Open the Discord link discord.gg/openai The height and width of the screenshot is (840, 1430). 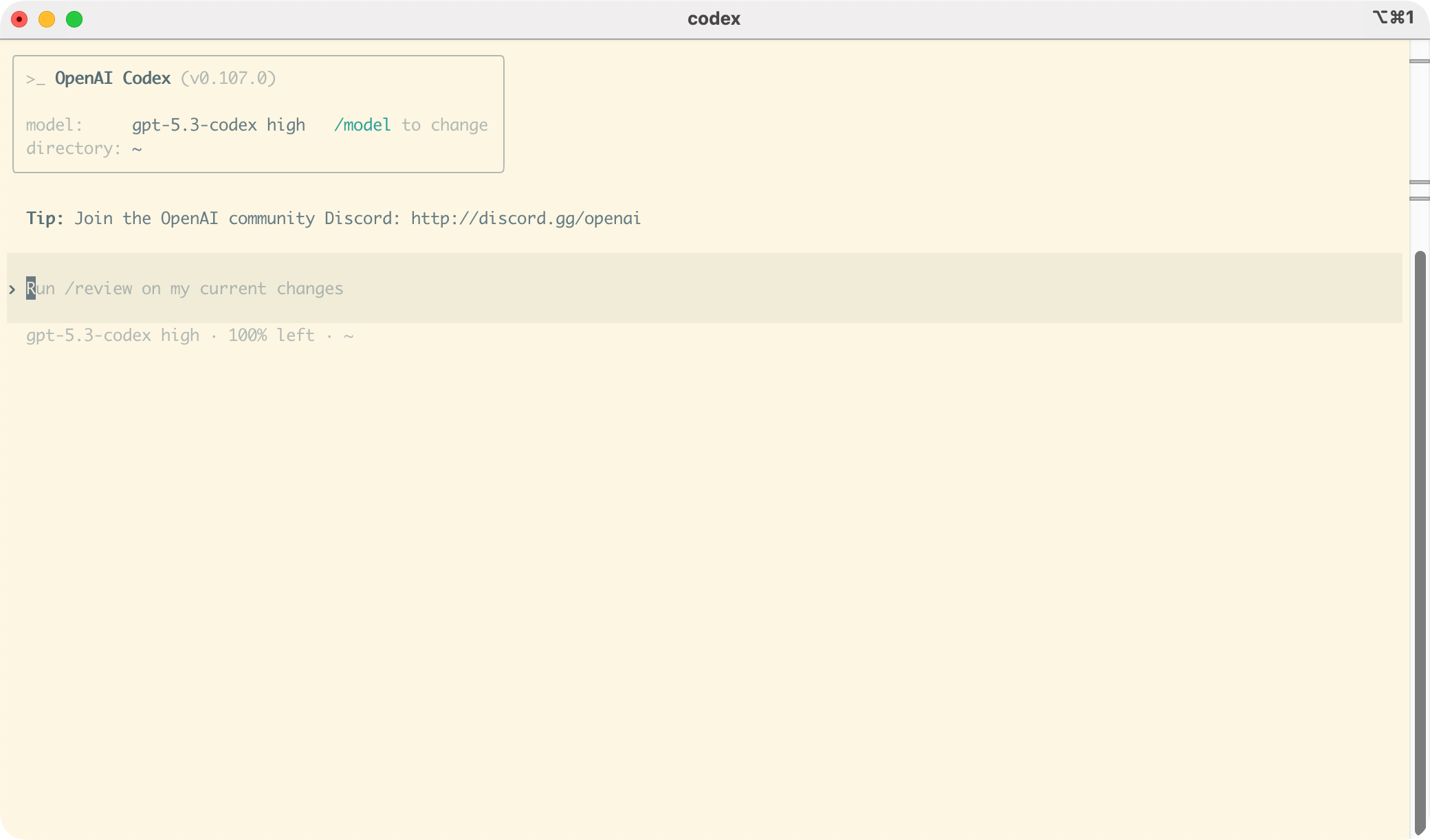pyautogui.click(x=525, y=219)
